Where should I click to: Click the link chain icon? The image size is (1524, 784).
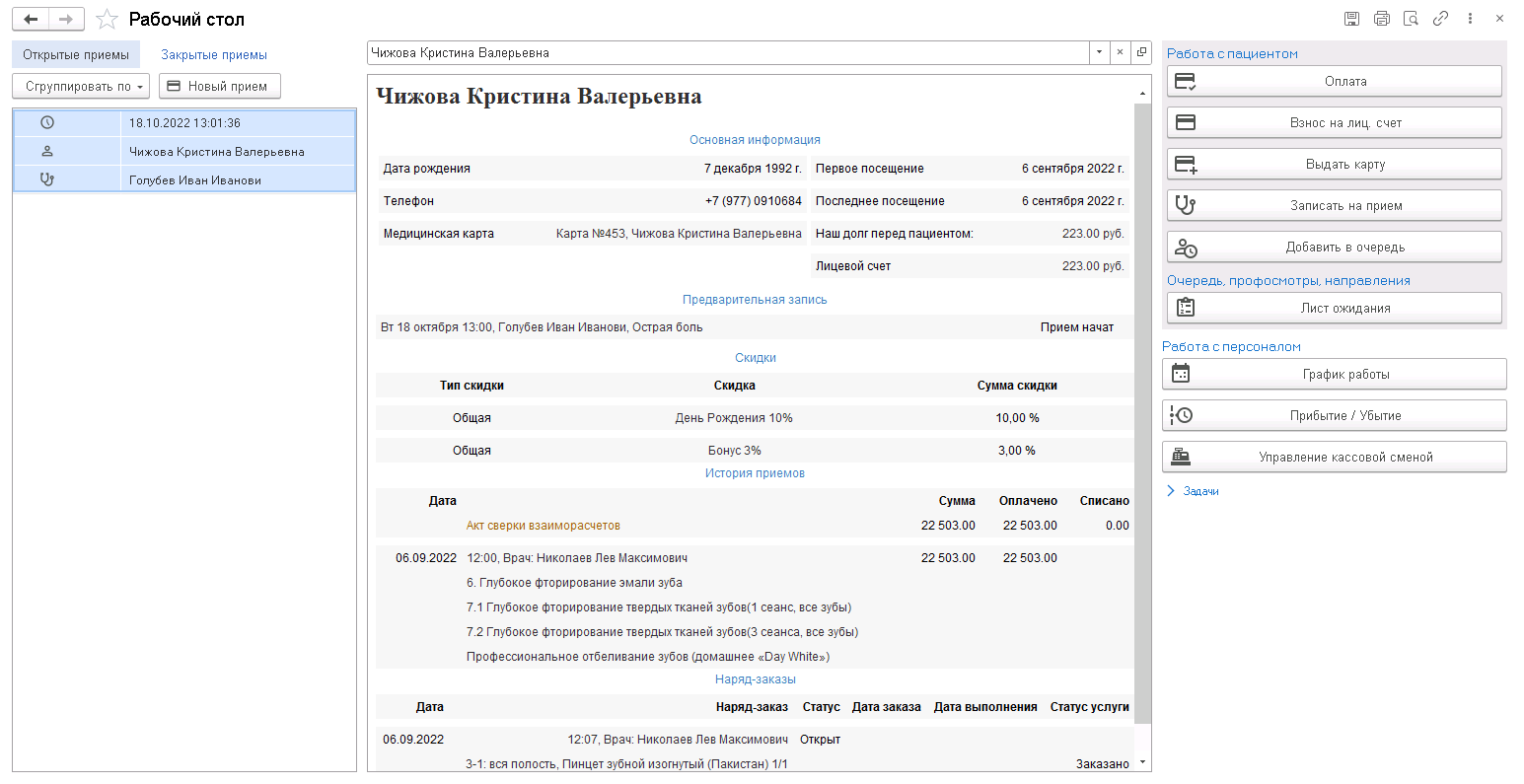(x=1441, y=19)
